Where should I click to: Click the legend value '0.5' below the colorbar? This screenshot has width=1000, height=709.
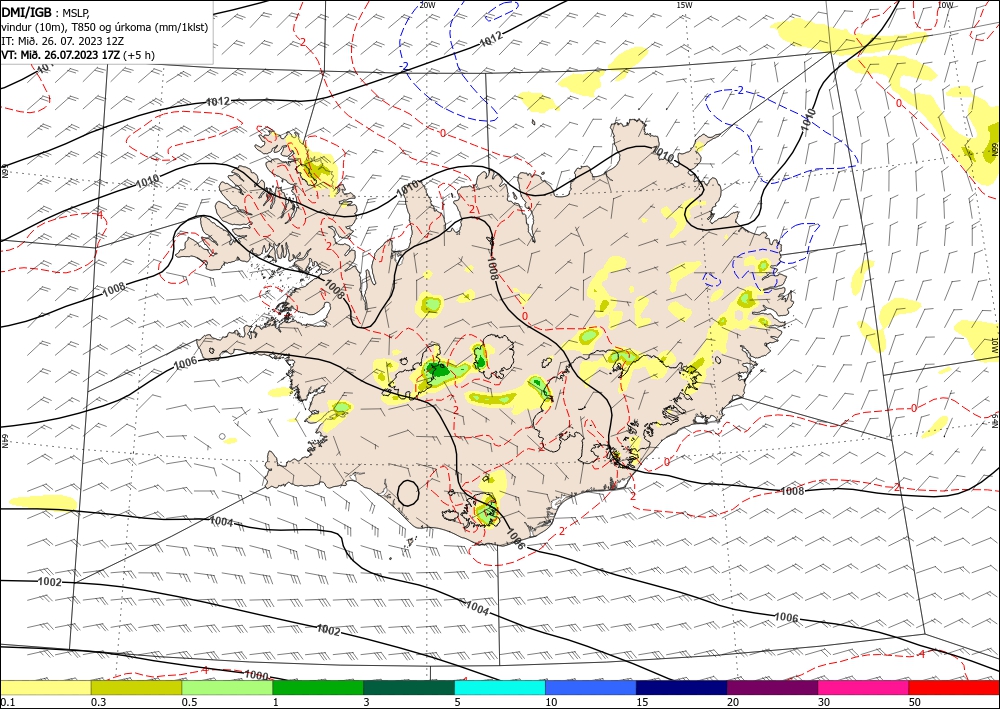(x=189, y=702)
